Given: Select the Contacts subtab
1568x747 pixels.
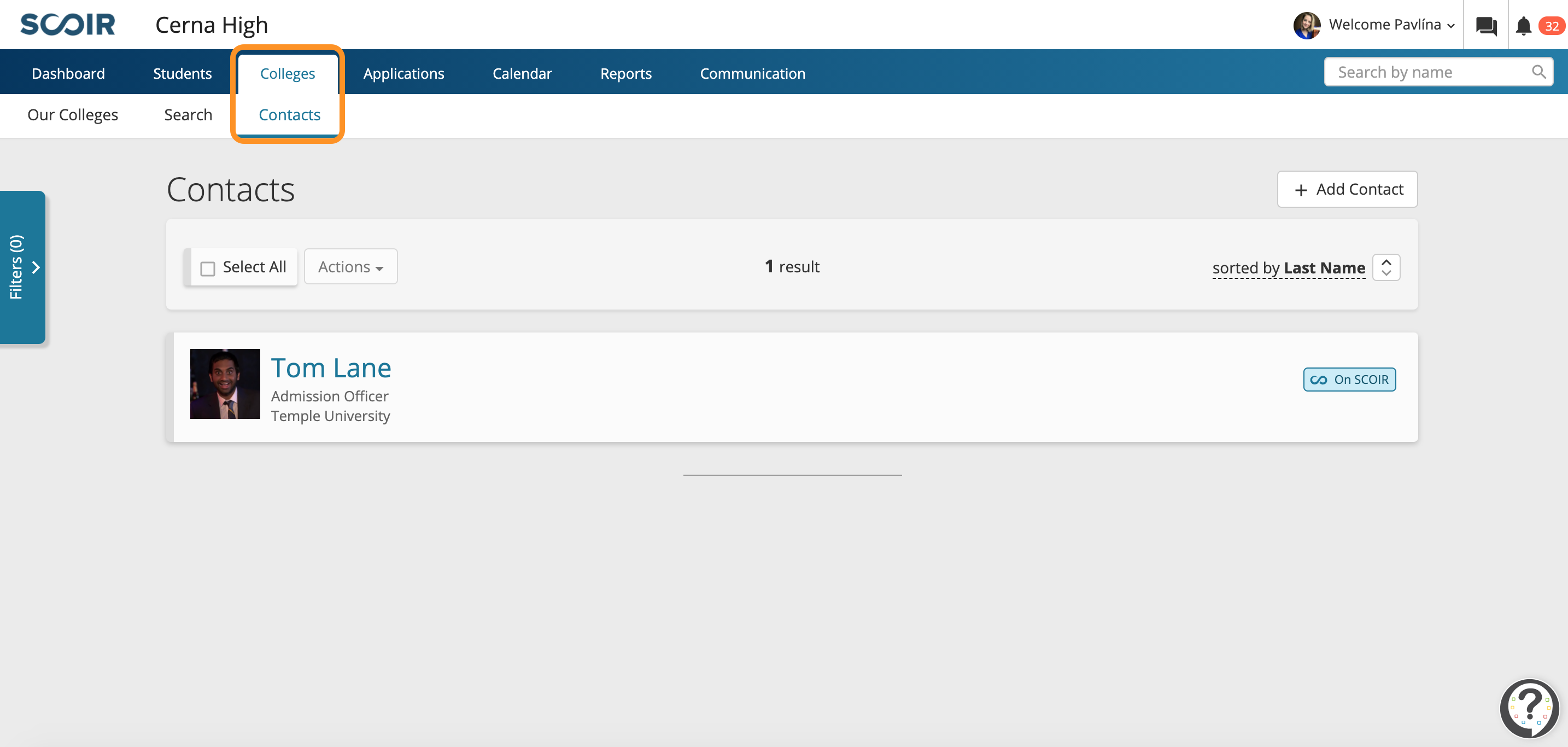Looking at the screenshot, I should point(289,115).
